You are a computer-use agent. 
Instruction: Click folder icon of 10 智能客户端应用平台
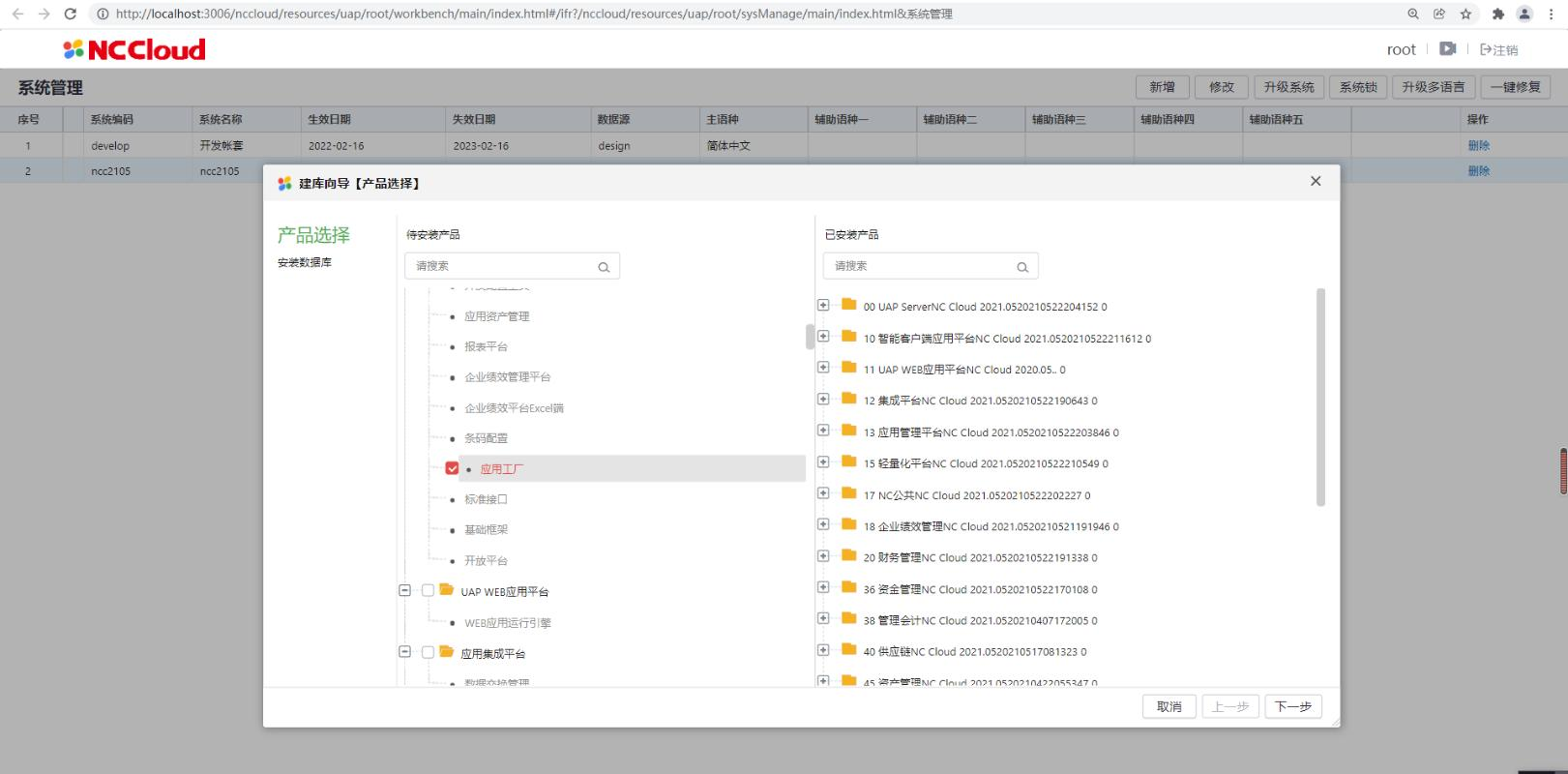[x=849, y=337]
